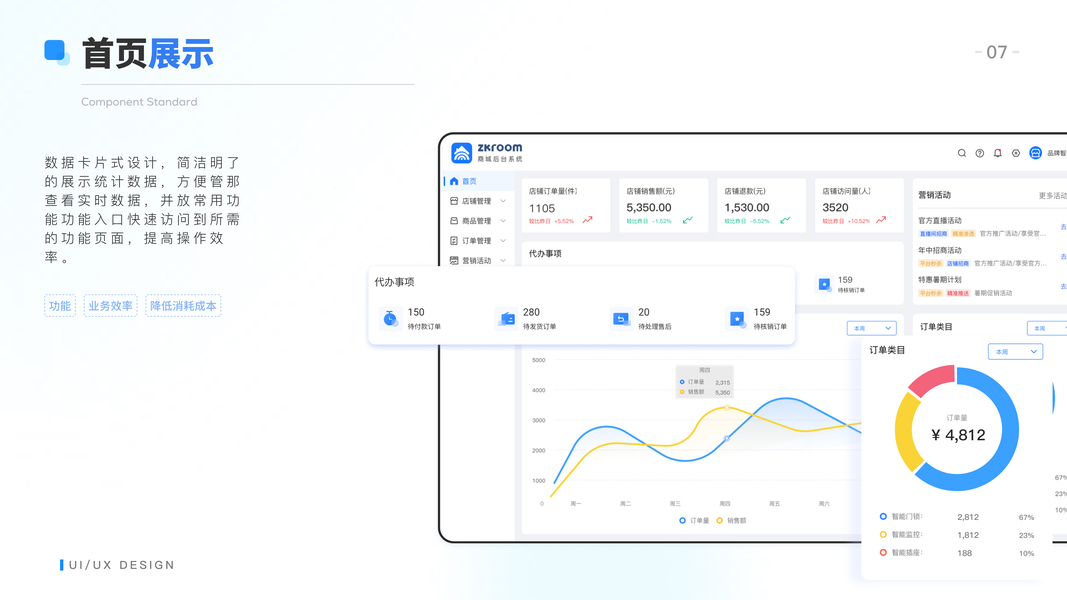Open the 特惠暑期计划 entry
1067x600 pixels.
pyautogui.click(x=940, y=280)
